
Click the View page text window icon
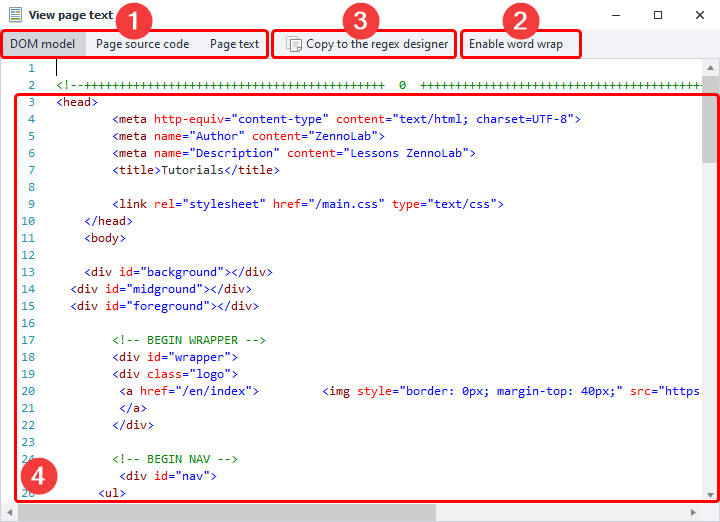(x=15, y=15)
